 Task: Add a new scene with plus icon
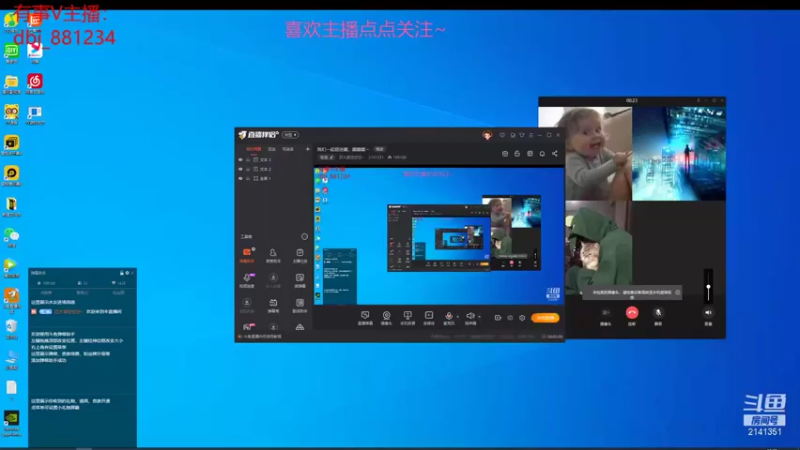[x=307, y=149]
